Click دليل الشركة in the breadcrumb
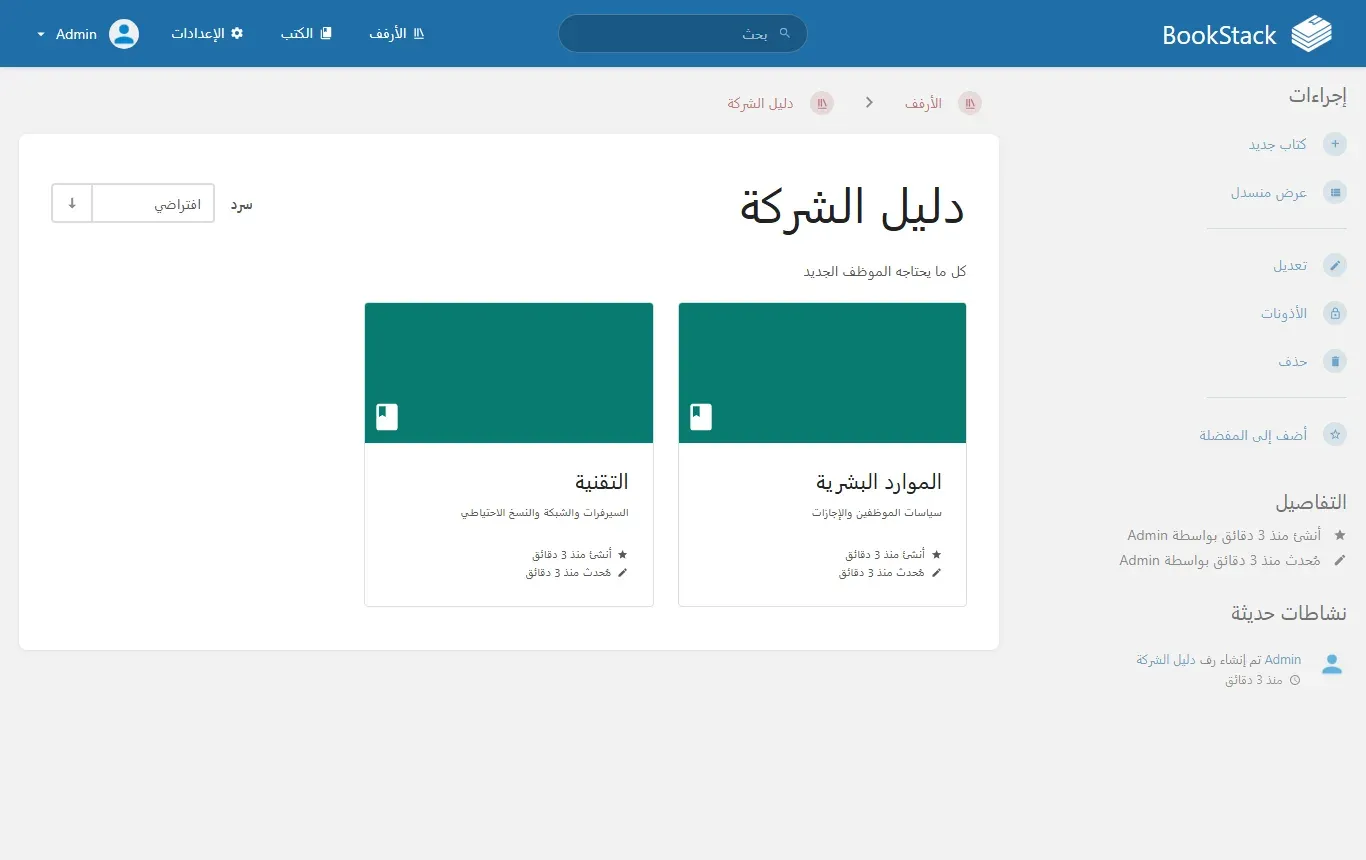Viewport: 1366px width, 860px height. (x=760, y=103)
